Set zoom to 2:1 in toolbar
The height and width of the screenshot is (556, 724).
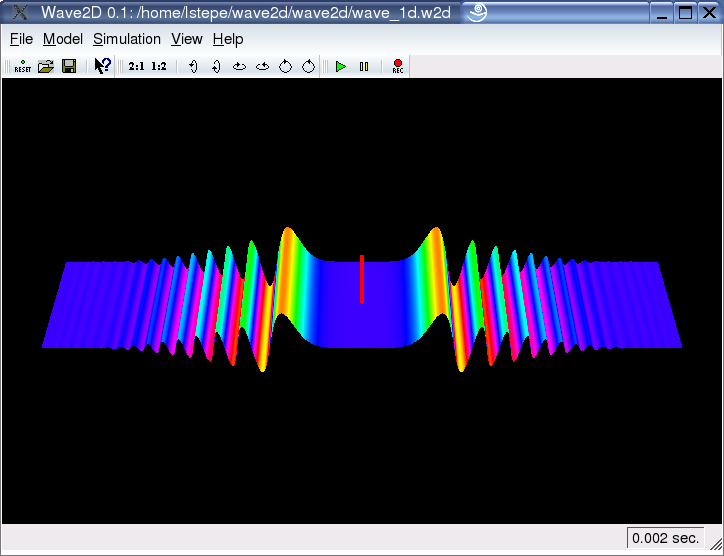click(136, 67)
